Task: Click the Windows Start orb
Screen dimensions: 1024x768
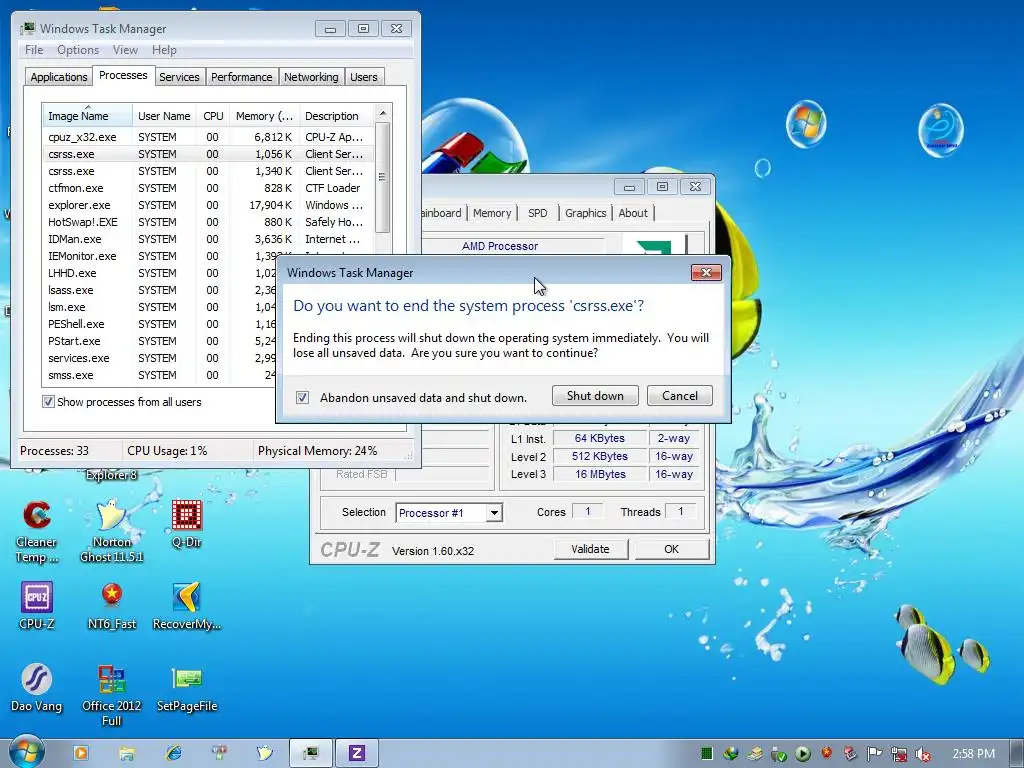Action: (x=25, y=752)
